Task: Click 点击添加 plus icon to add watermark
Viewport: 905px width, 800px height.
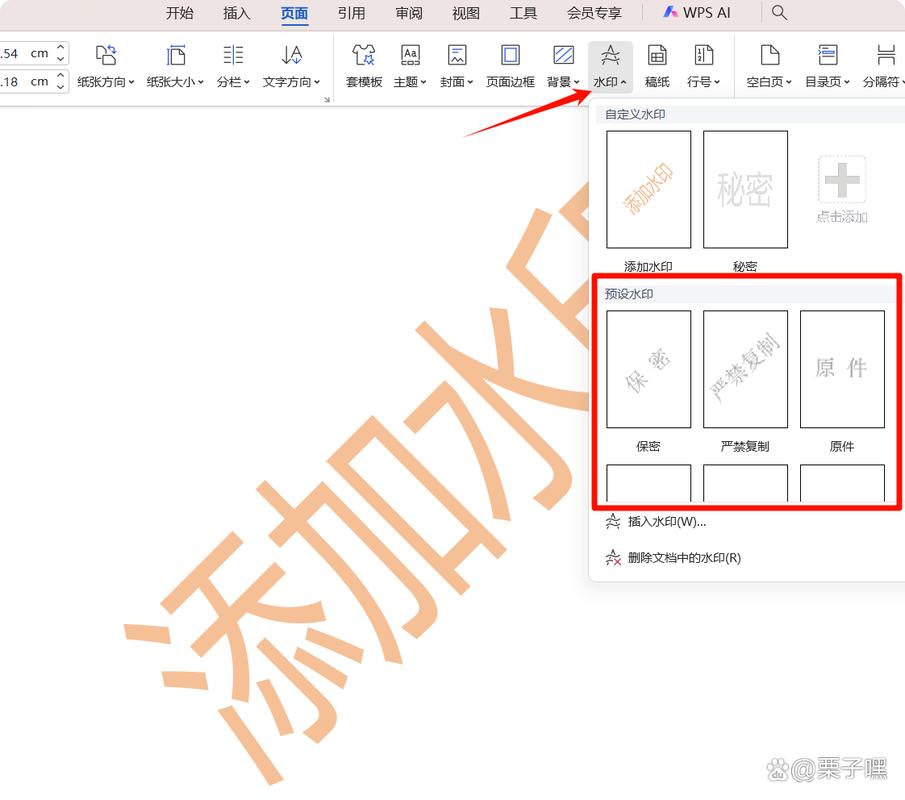Action: 842,180
